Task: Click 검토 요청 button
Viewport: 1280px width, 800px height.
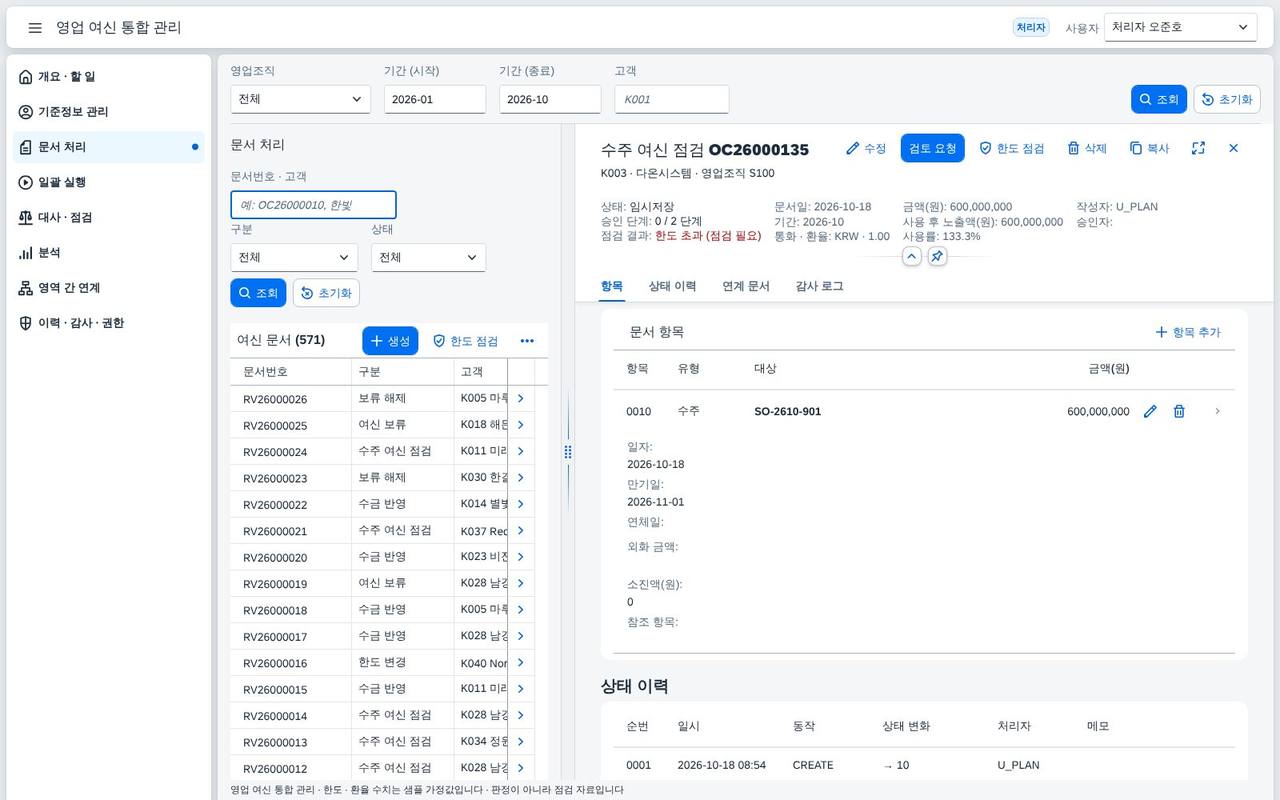Action: click(932, 148)
